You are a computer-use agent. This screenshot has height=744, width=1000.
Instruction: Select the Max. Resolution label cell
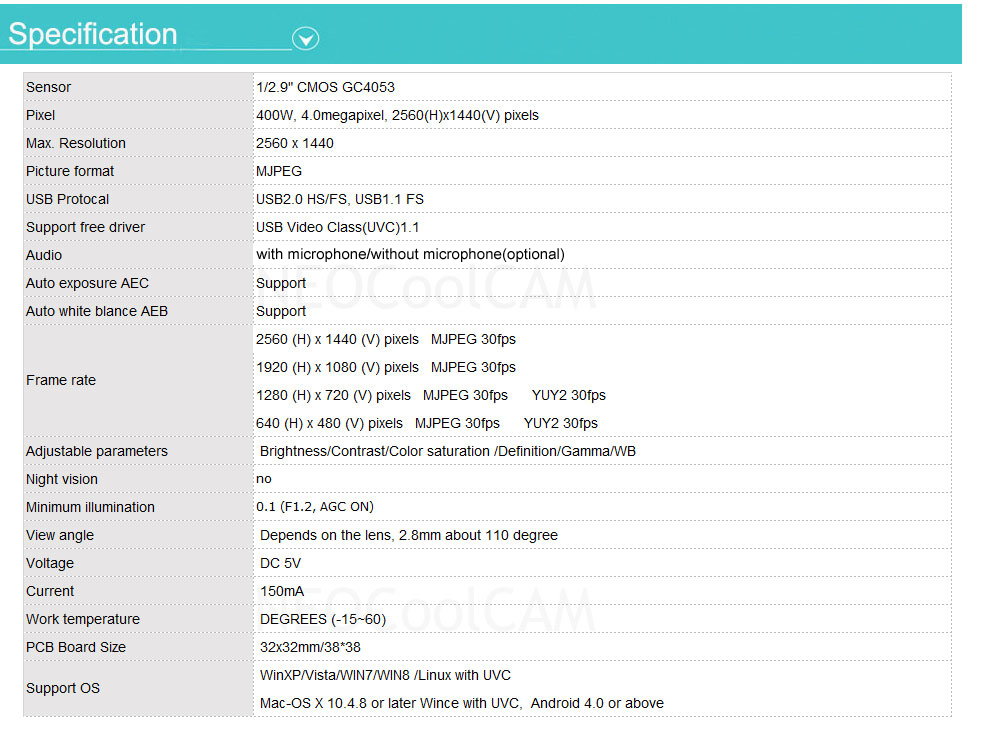pyautogui.click(x=76, y=143)
